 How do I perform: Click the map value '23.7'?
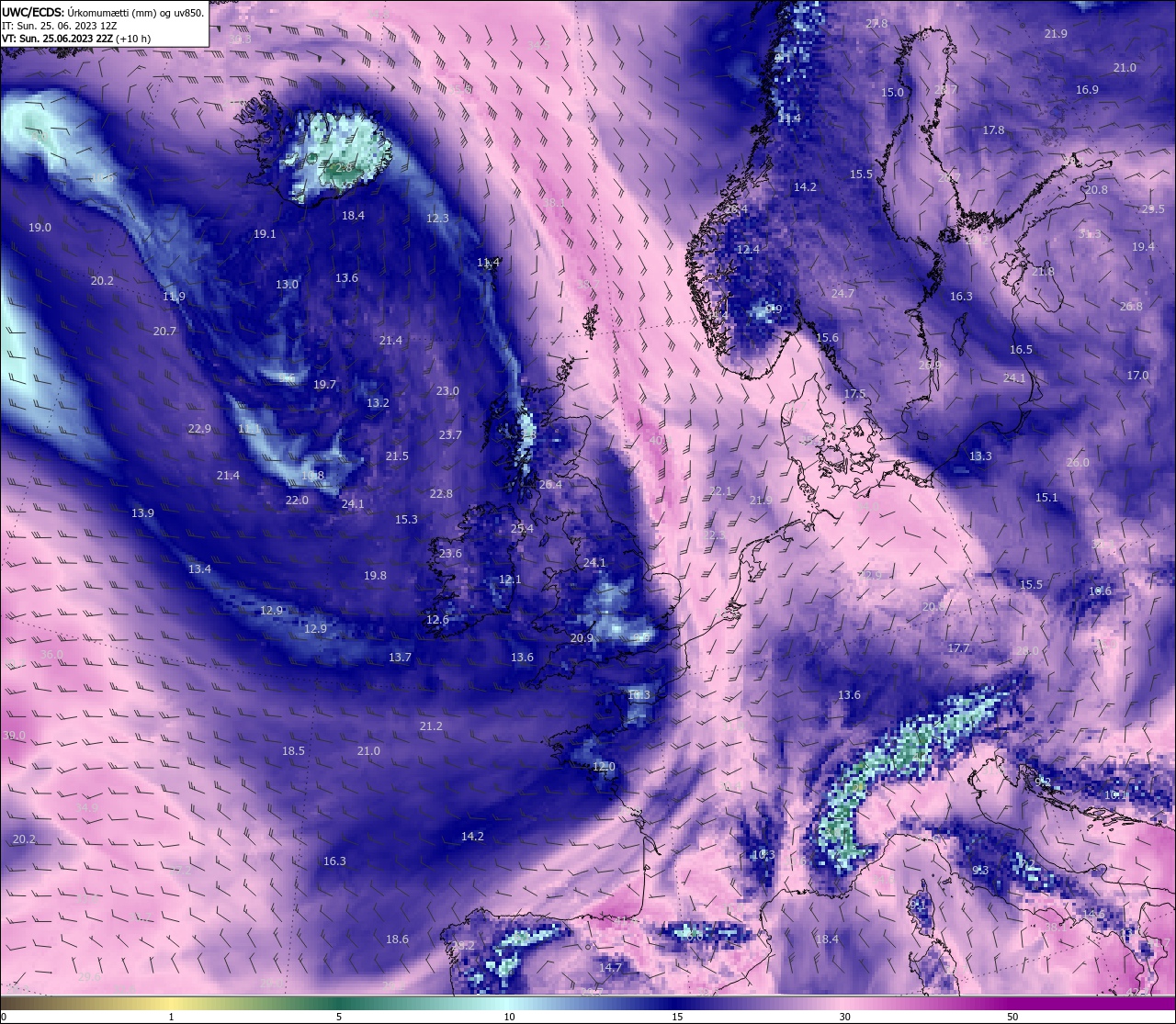pyautogui.click(x=450, y=434)
